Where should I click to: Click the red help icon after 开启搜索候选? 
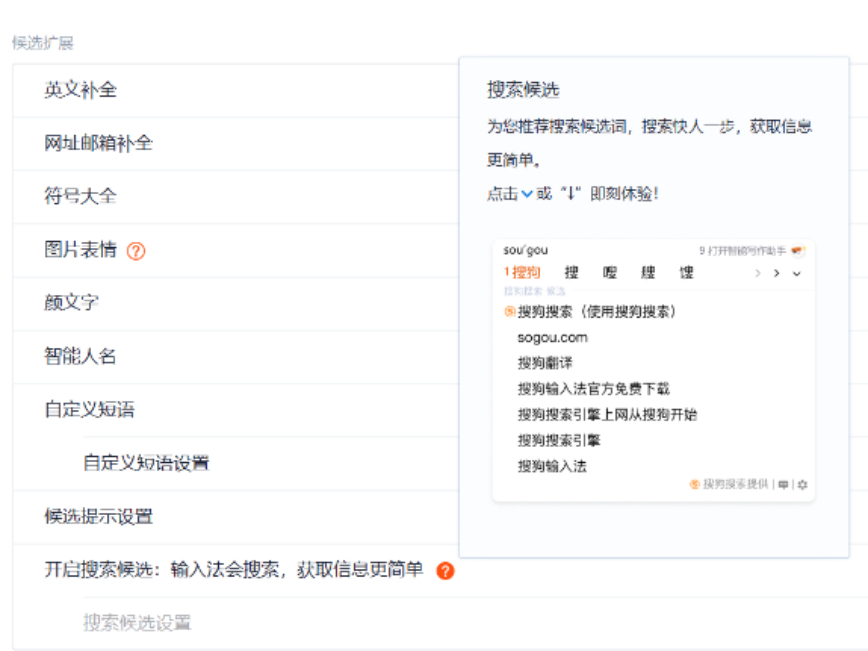445,570
